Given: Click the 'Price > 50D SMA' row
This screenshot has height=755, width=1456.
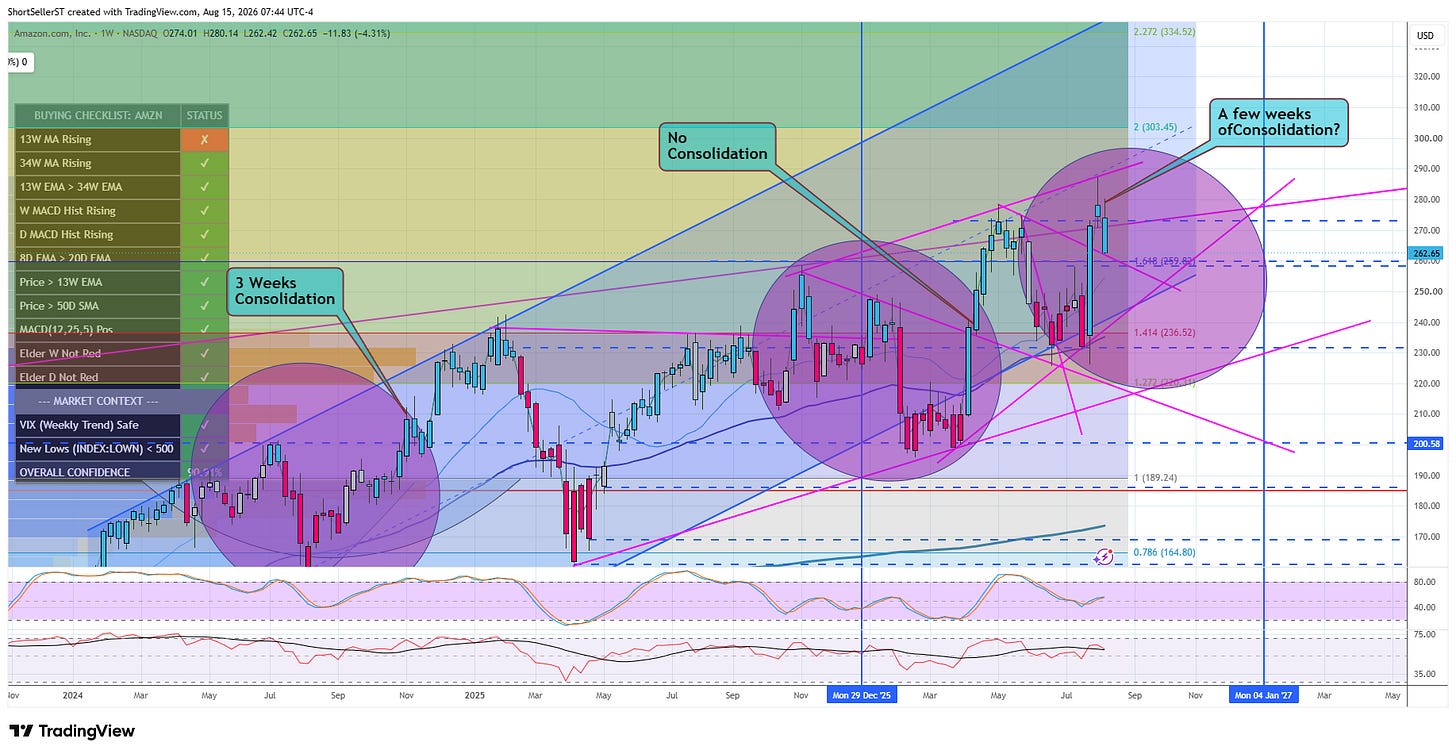Looking at the screenshot, I should [x=97, y=306].
